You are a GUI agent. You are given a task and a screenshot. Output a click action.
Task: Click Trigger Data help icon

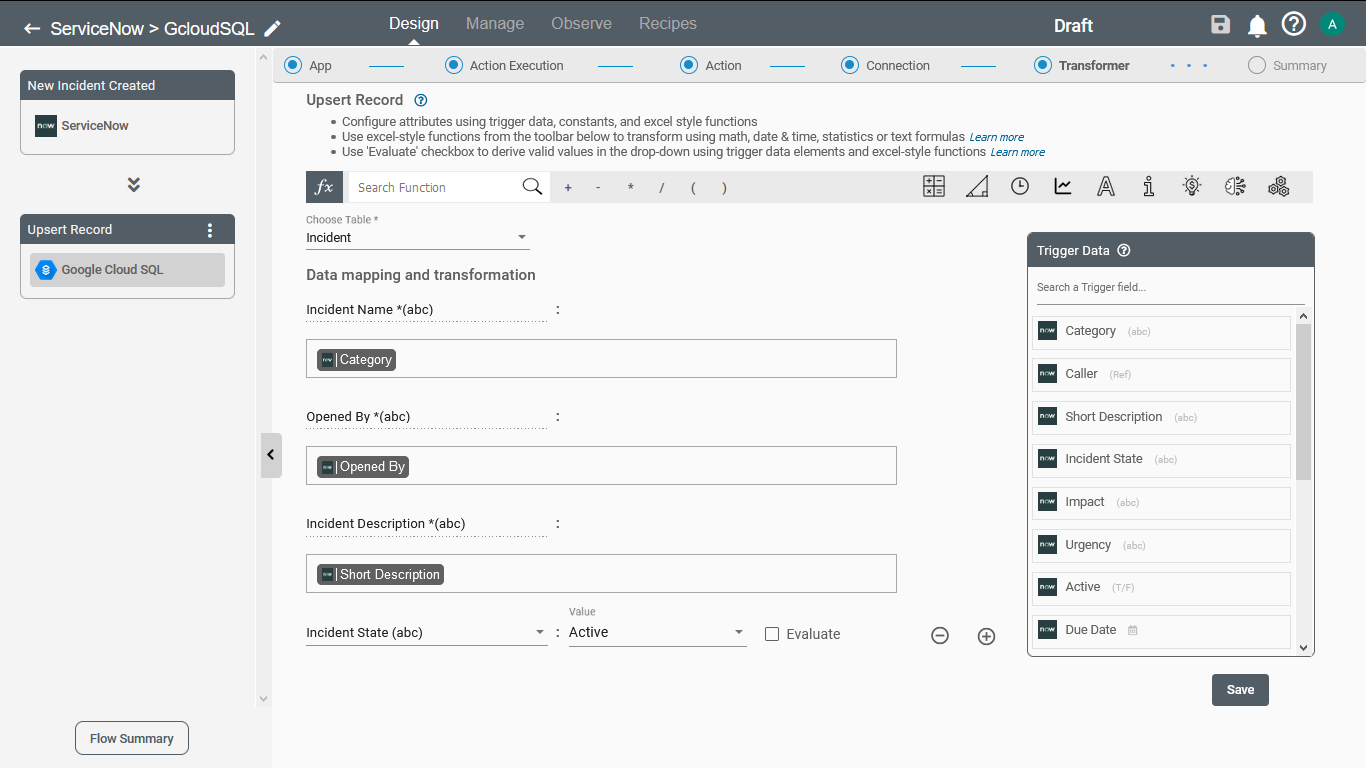(1124, 251)
